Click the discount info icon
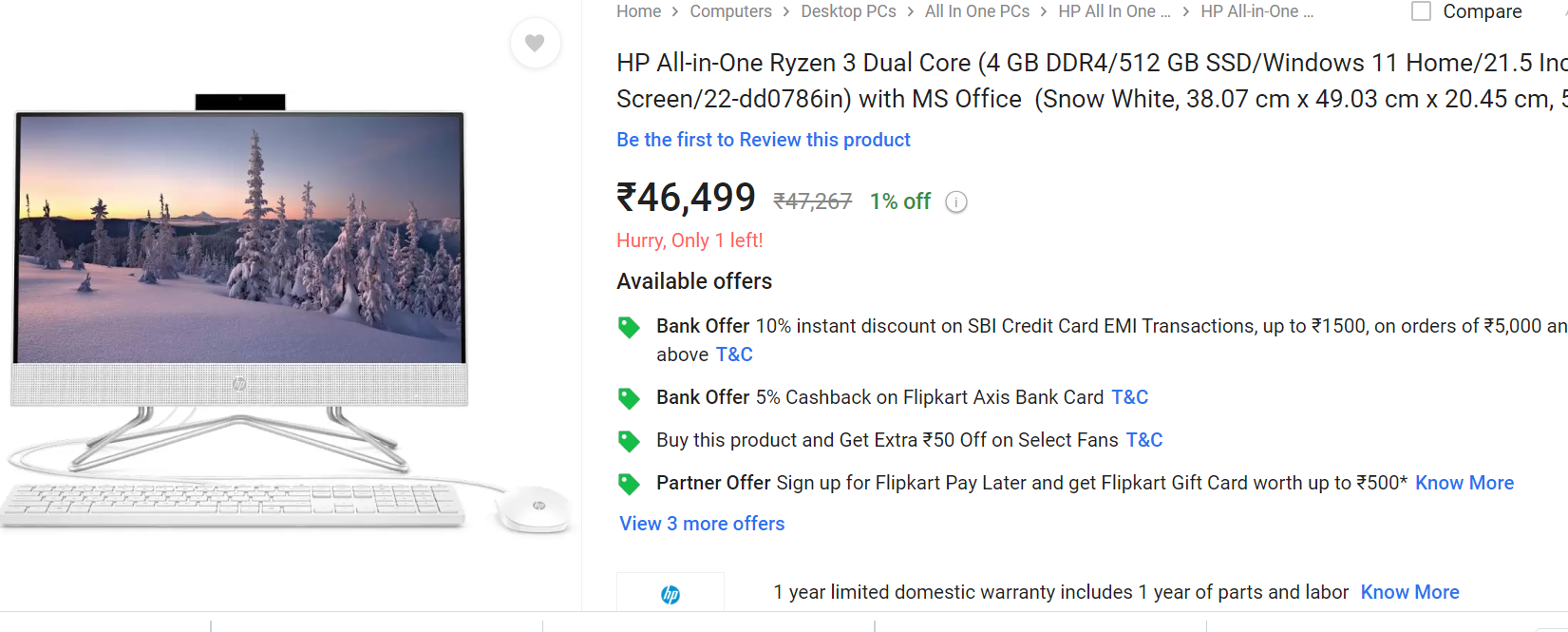Image resolution: width=1568 pixels, height=632 pixels. pos(956,201)
